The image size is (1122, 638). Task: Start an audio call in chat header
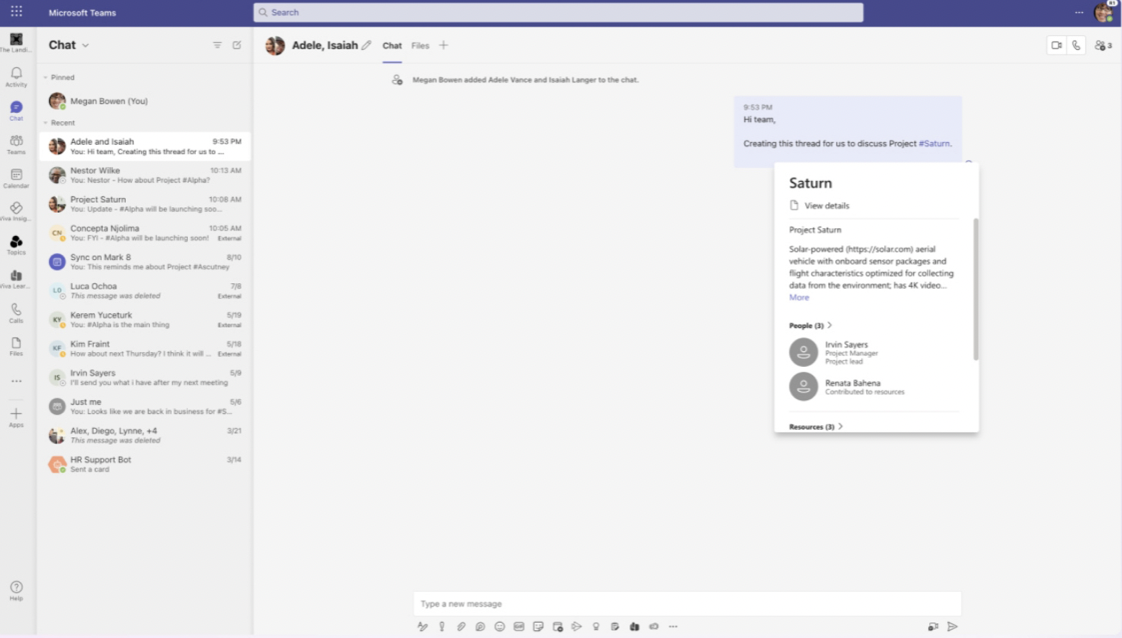[1076, 45]
